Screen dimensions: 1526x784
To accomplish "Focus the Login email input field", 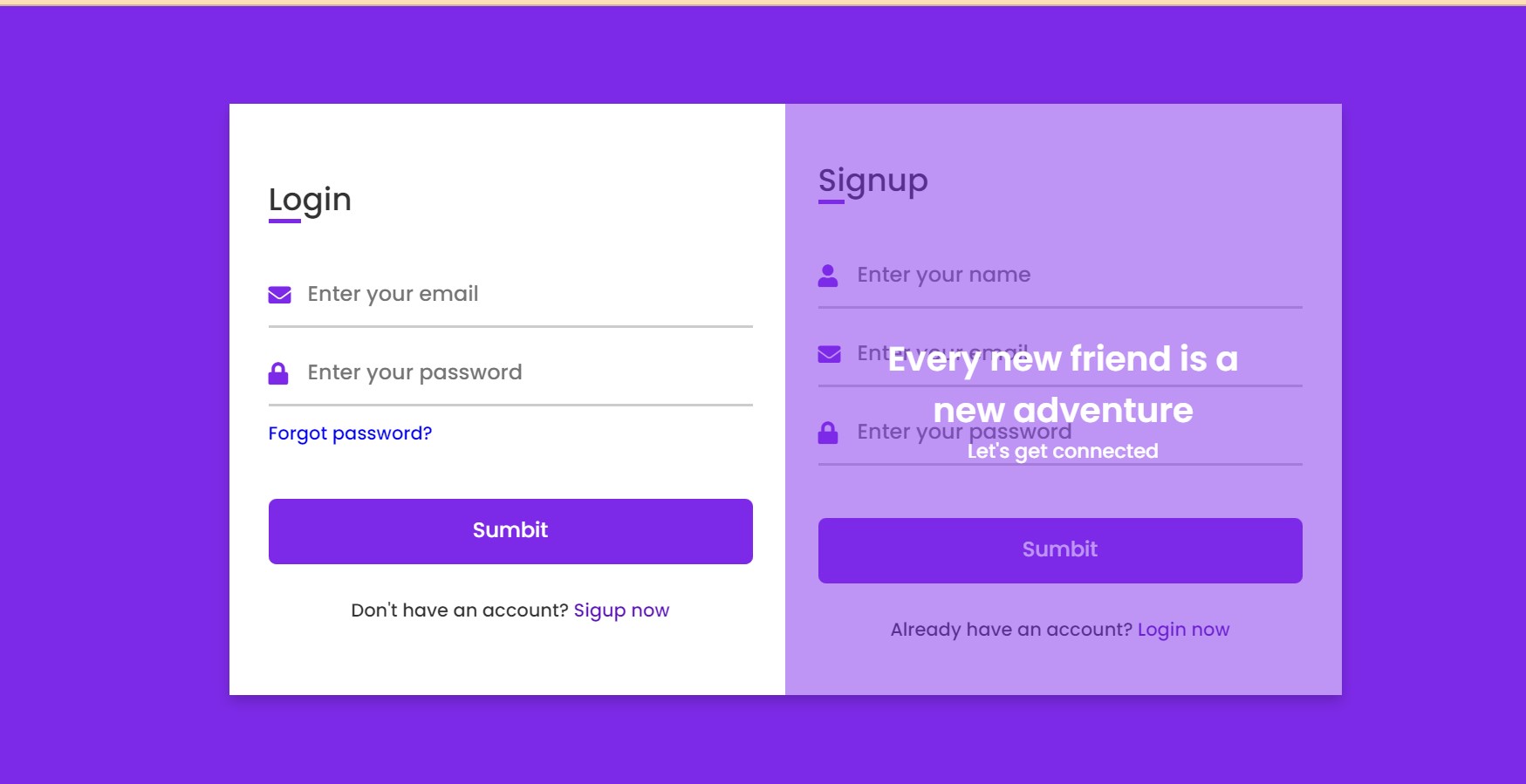I will (x=510, y=295).
